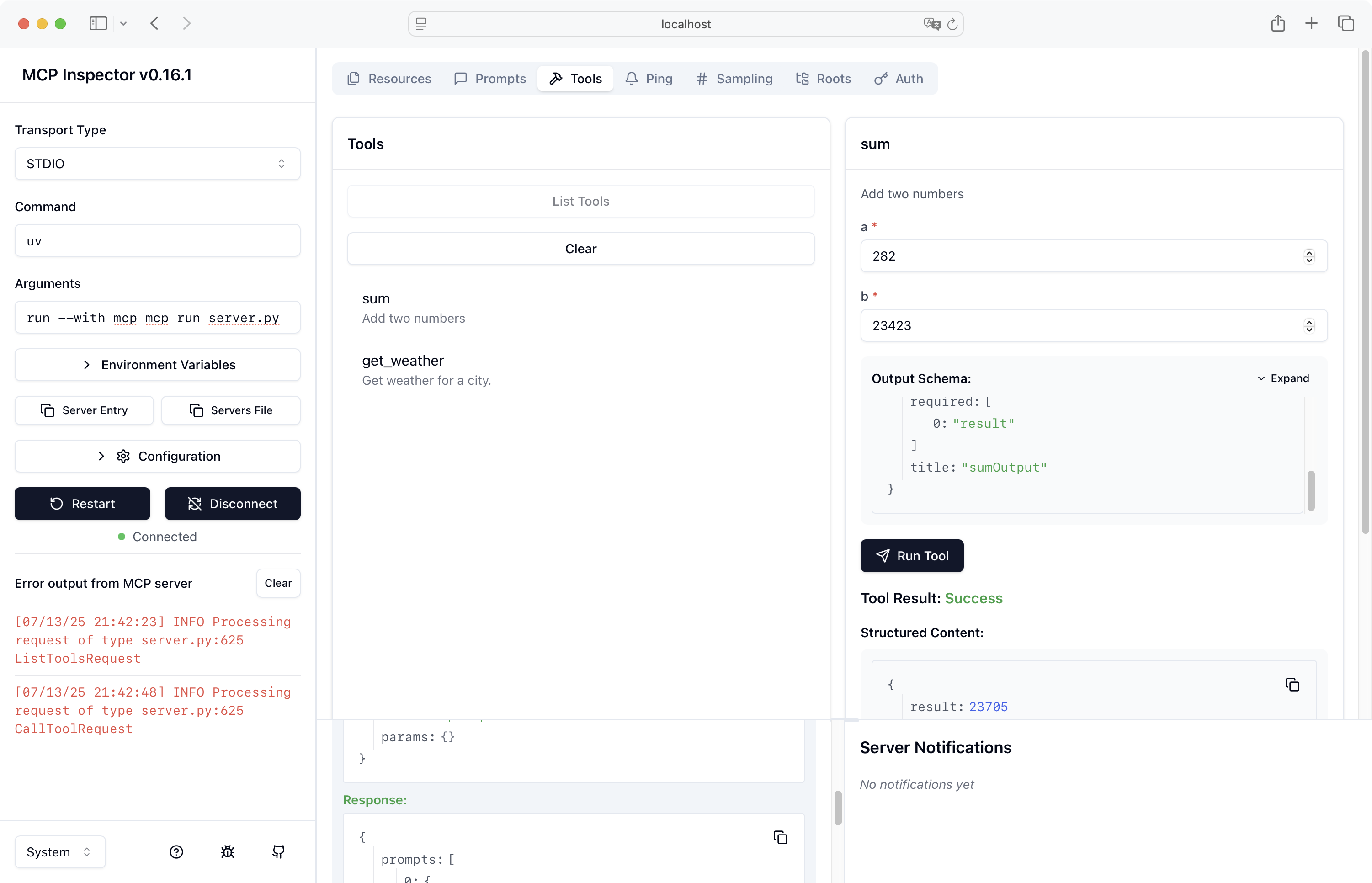
Task: Click the bug report icon
Action: 228,851
